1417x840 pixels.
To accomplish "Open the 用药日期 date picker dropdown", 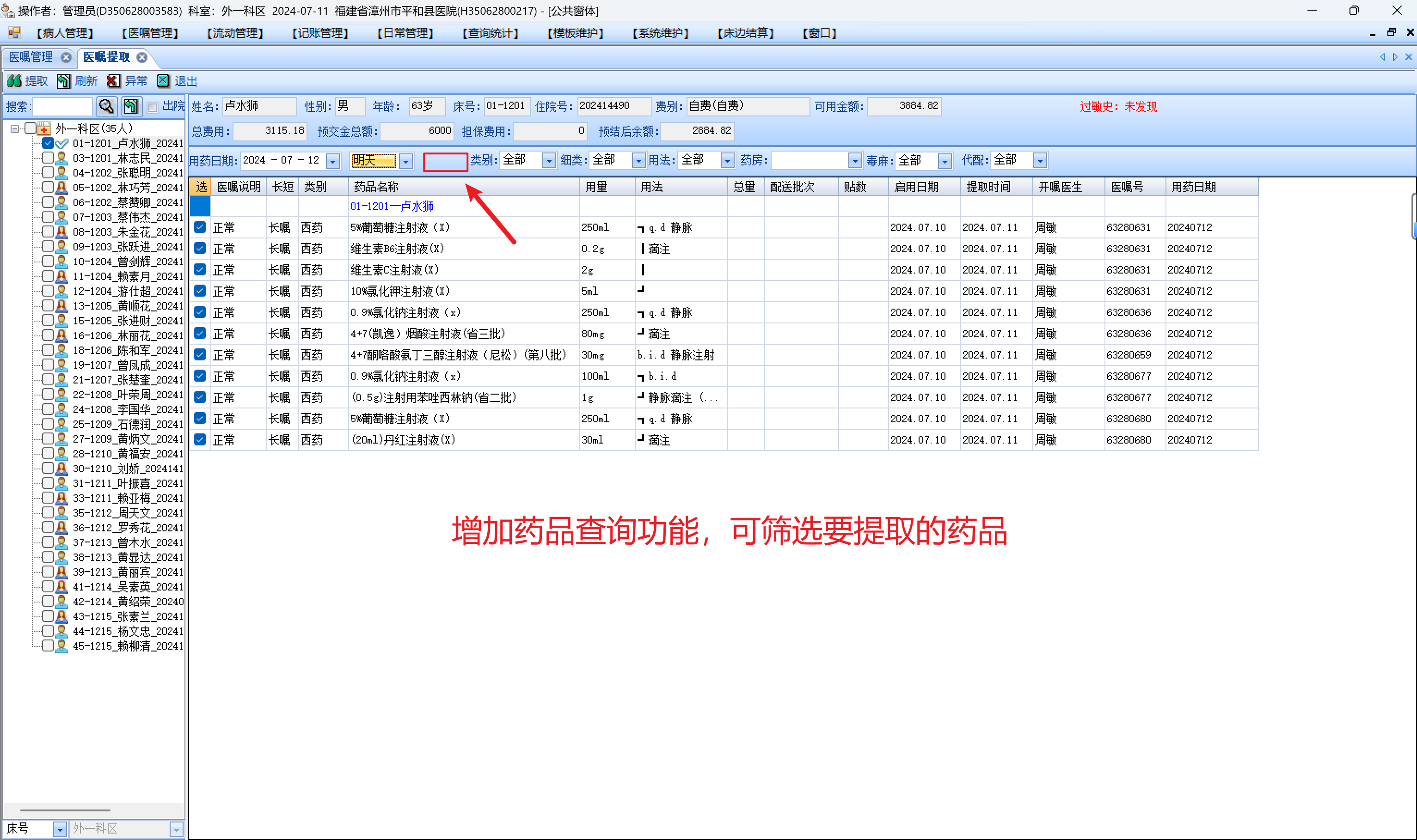I will pyautogui.click(x=333, y=161).
